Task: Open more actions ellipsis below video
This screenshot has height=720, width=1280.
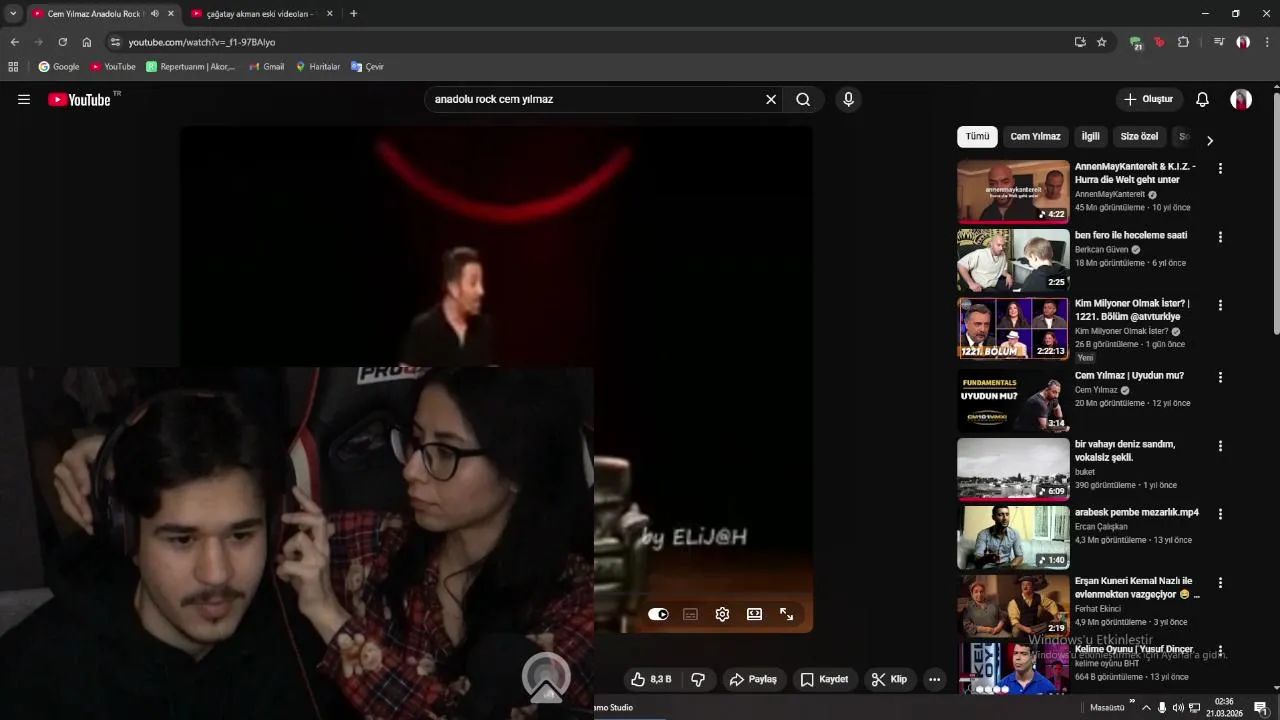Action: (934, 679)
